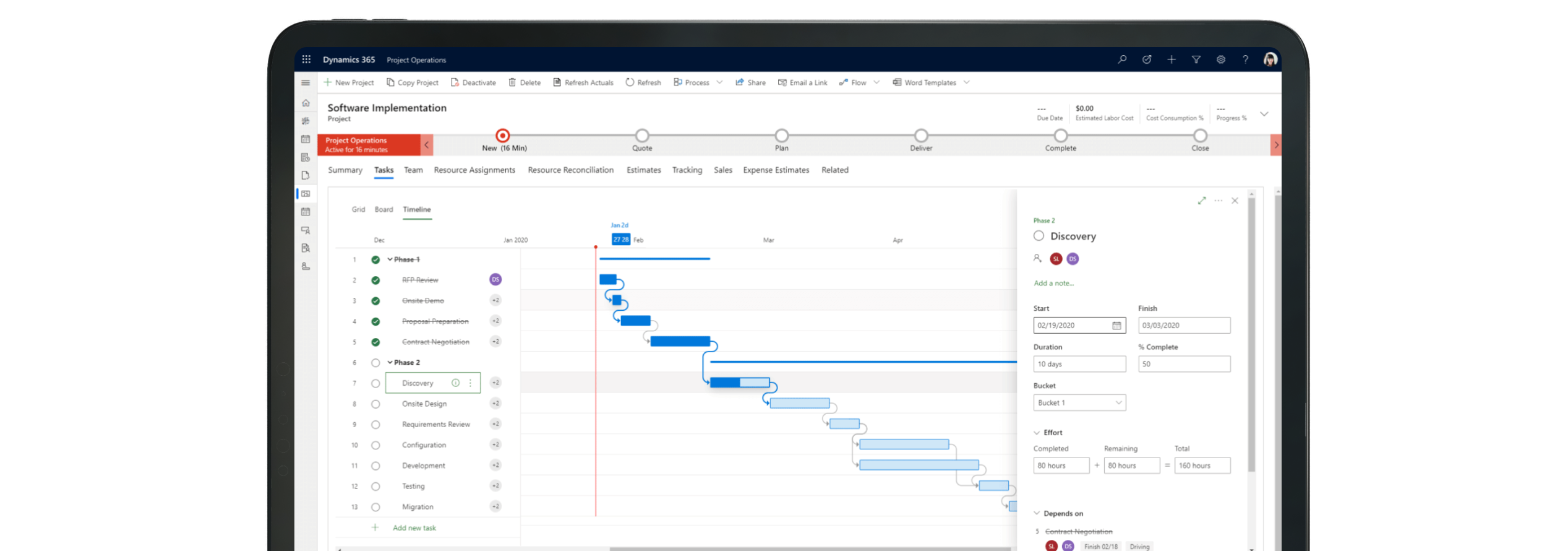This screenshot has width=1568, height=551.
Task: Switch to the Summary tab
Action: pyautogui.click(x=345, y=170)
